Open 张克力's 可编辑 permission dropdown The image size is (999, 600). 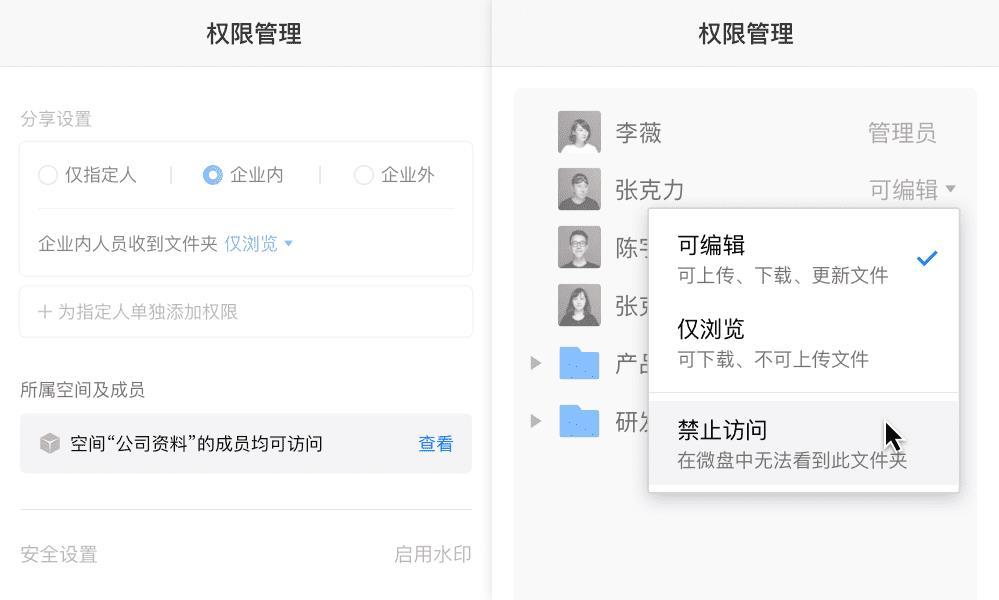click(912, 189)
